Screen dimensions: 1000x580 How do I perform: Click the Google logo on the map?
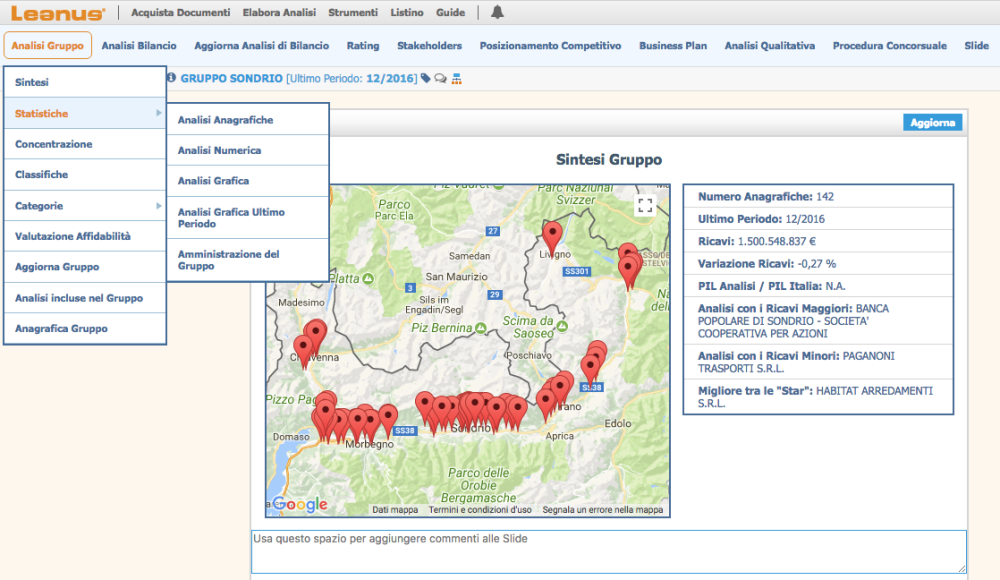point(300,504)
